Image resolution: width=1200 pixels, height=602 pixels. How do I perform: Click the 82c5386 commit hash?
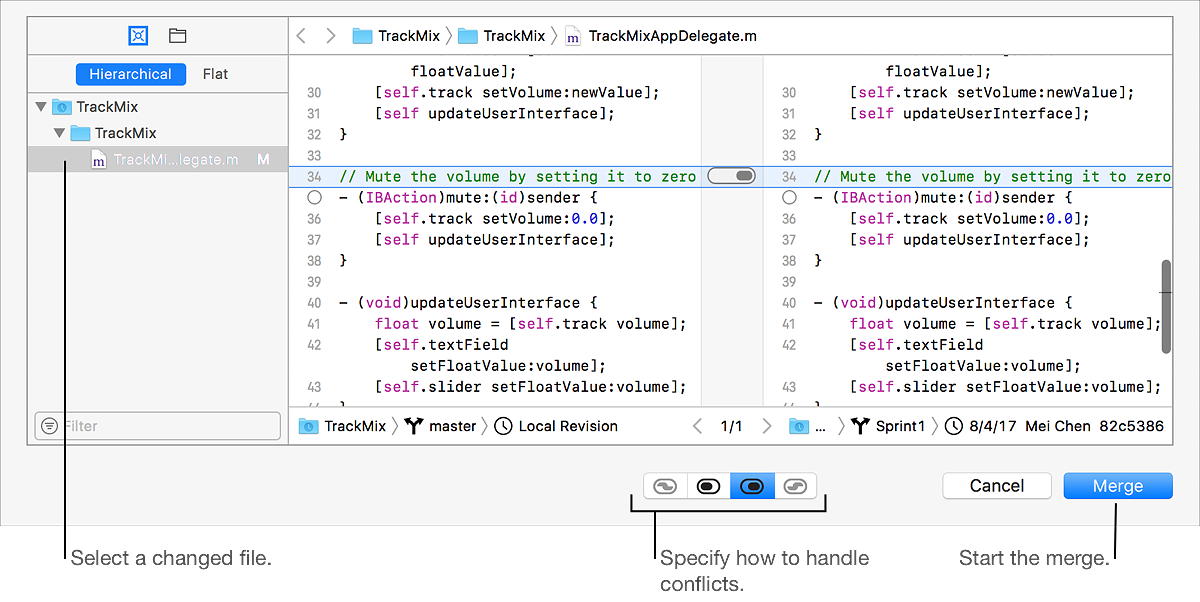click(x=1132, y=426)
